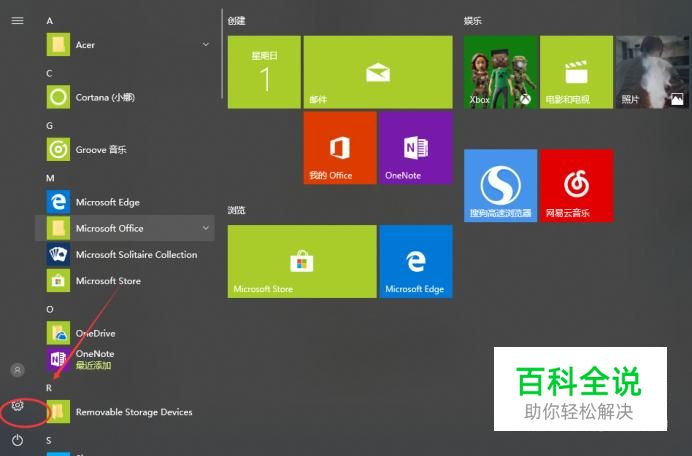Click the letter C group header
Image resolution: width=692 pixels, height=456 pixels.
click(49, 73)
